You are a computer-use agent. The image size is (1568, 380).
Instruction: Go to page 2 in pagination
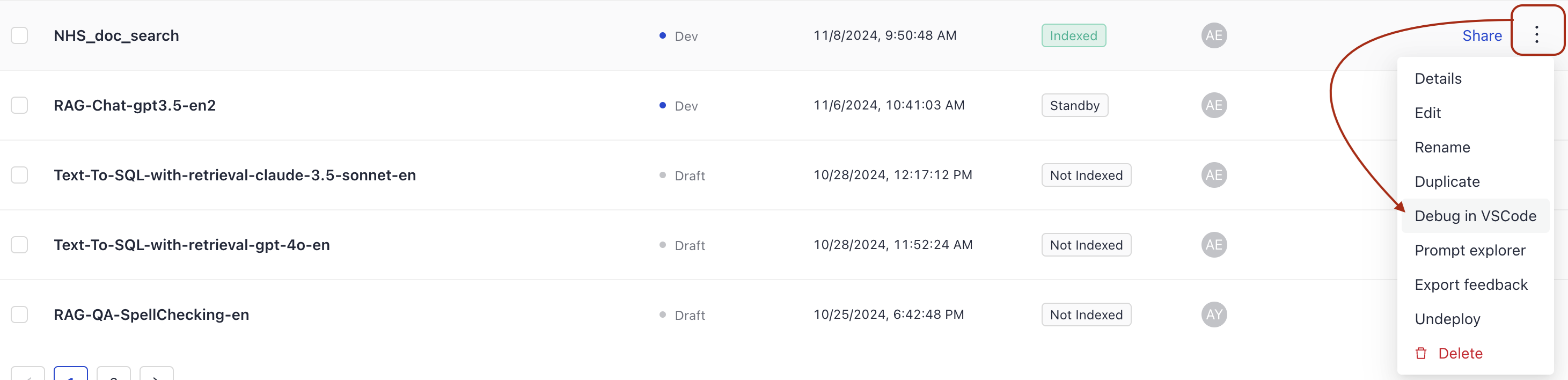tap(114, 375)
